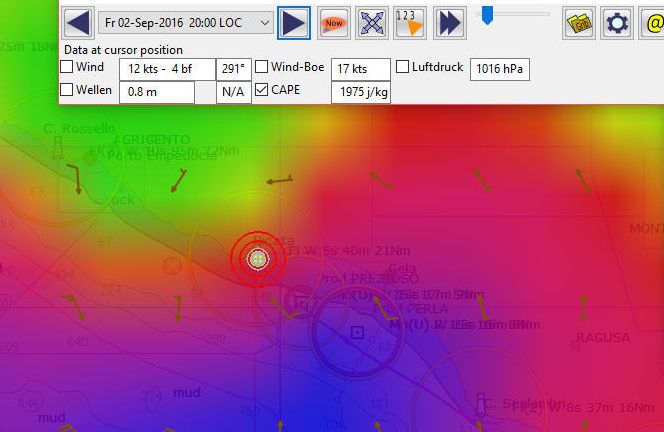Click the wind speed 12 kts field
Viewport: 664px width, 432px height.
tap(167, 68)
